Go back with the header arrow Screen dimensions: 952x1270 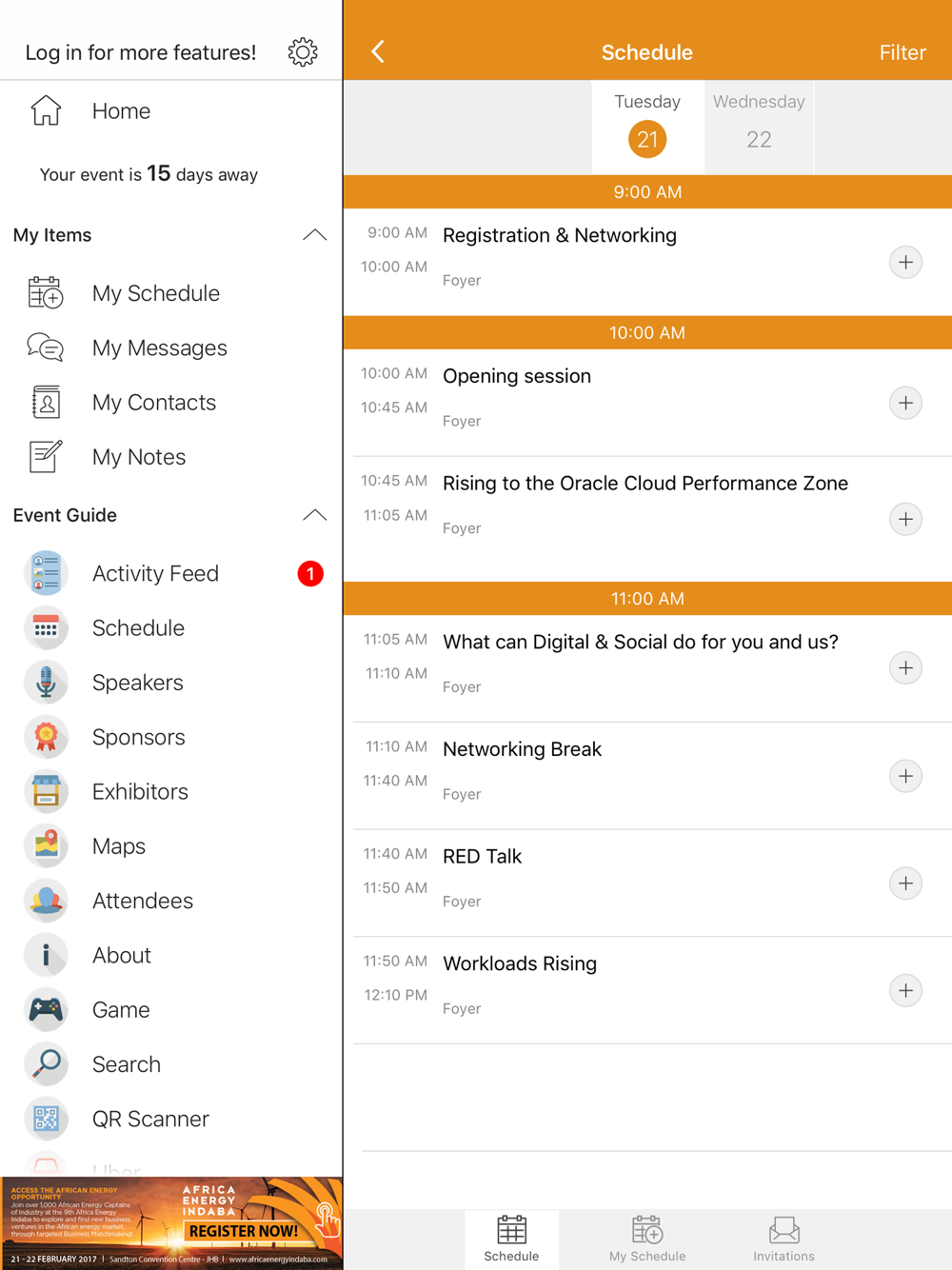[x=378, y=51]
